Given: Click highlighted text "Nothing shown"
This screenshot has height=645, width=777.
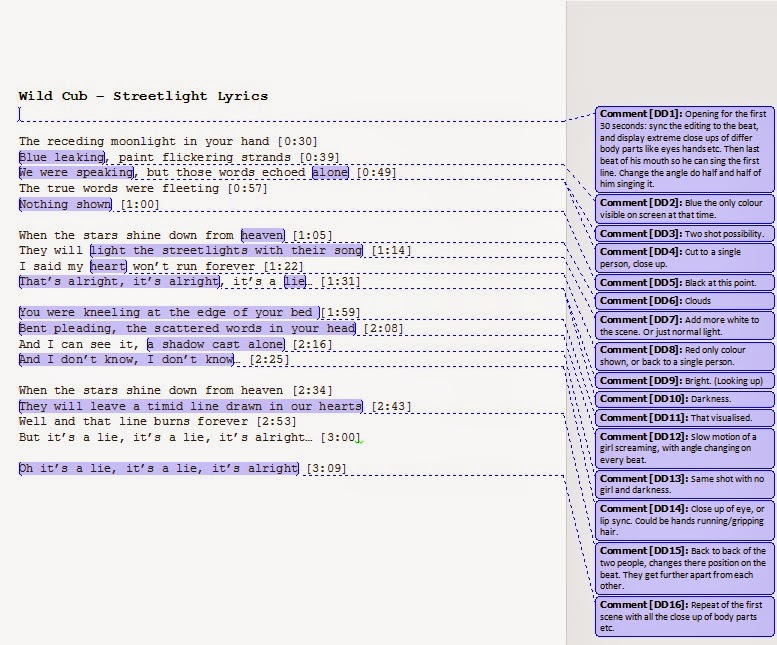Looking at the screenshot, I should [x=65, y=204].
